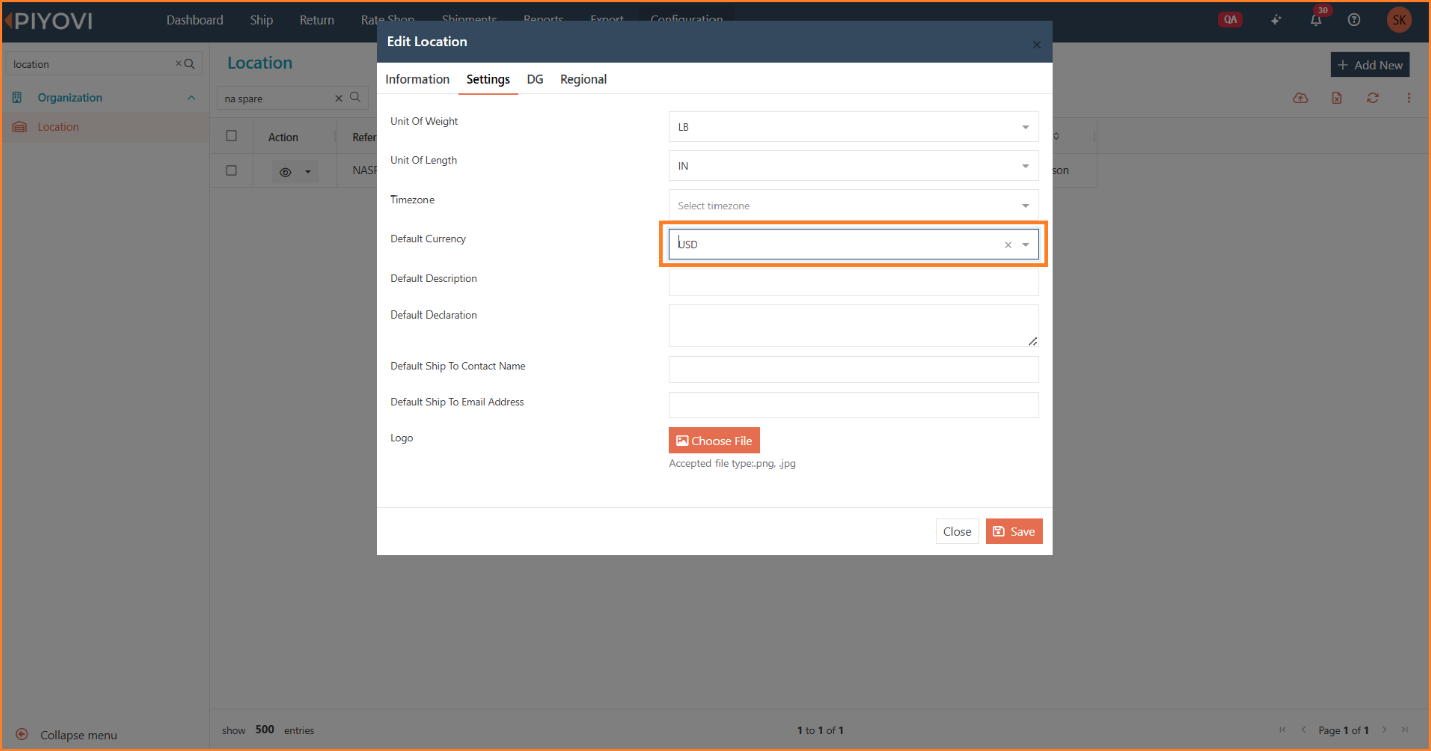View the row using the eye icon

tap(285, 172)
